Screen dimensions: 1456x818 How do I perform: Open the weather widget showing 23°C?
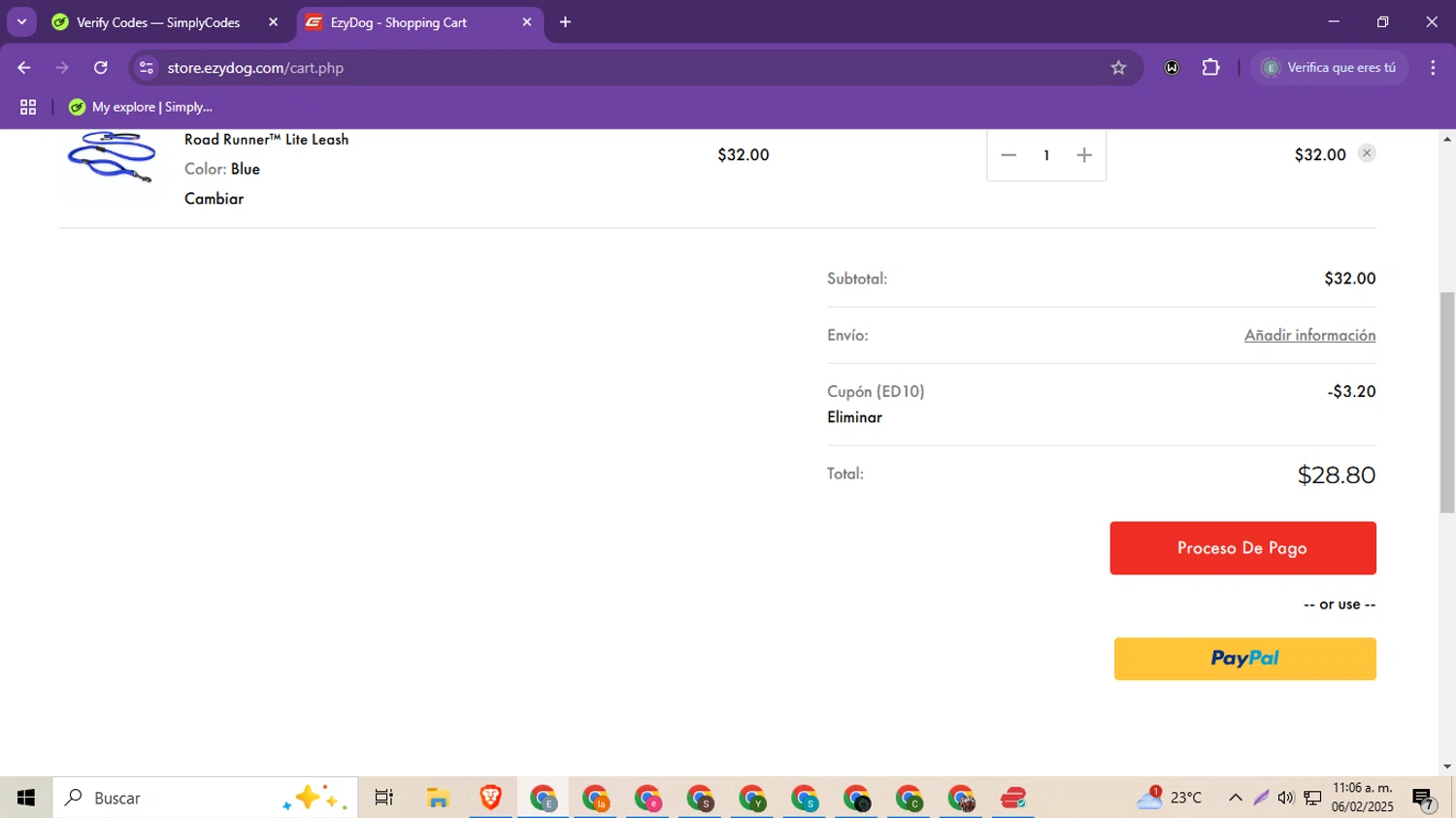(x=1170, y=798)
